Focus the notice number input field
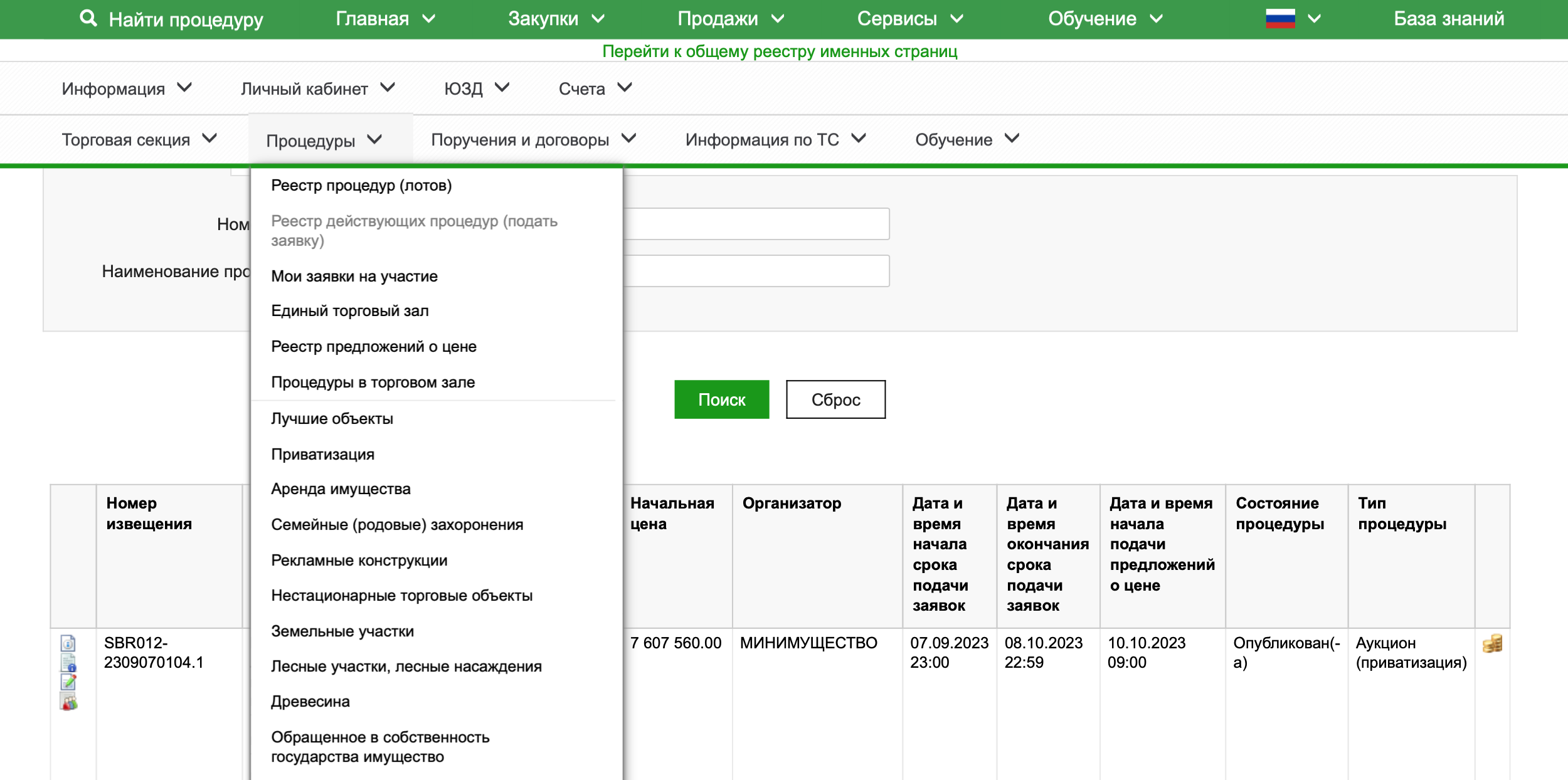Viewport: 1568px width, 780px height. [756, 224]
